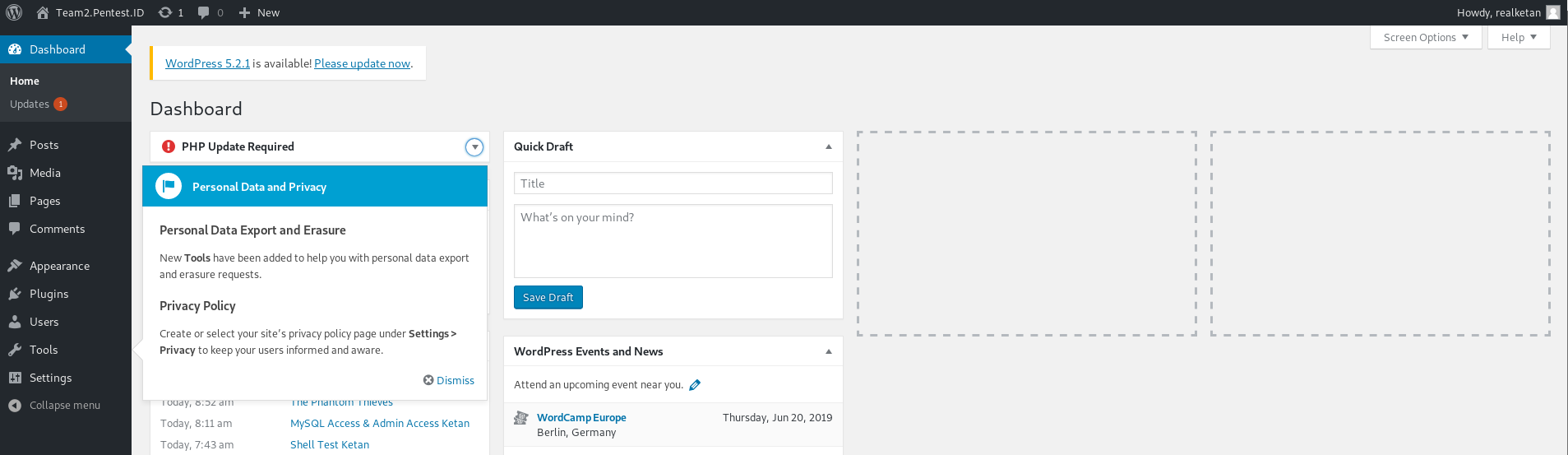Collapse the Quick Draft panel
Screen dimensions: 1568x455
point(829,146)
